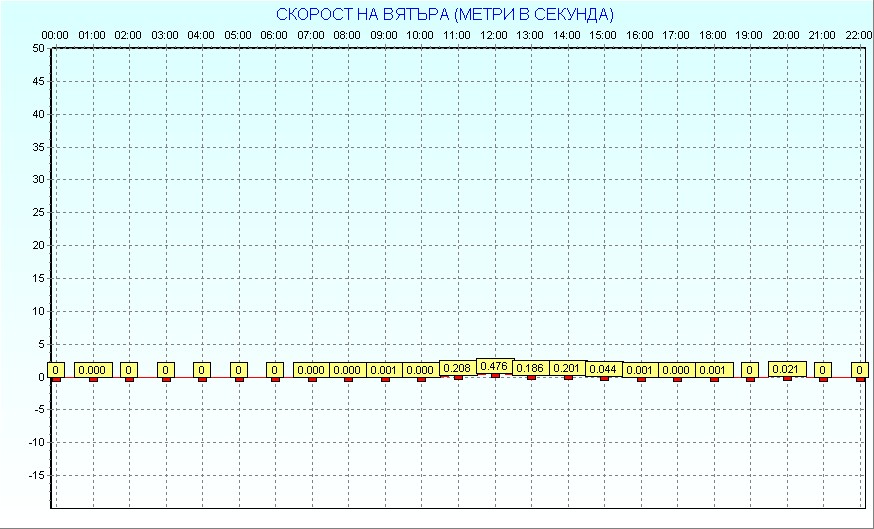Select the 06:00 hour label
The image size is (874, 529).
(x=274, y=35)
